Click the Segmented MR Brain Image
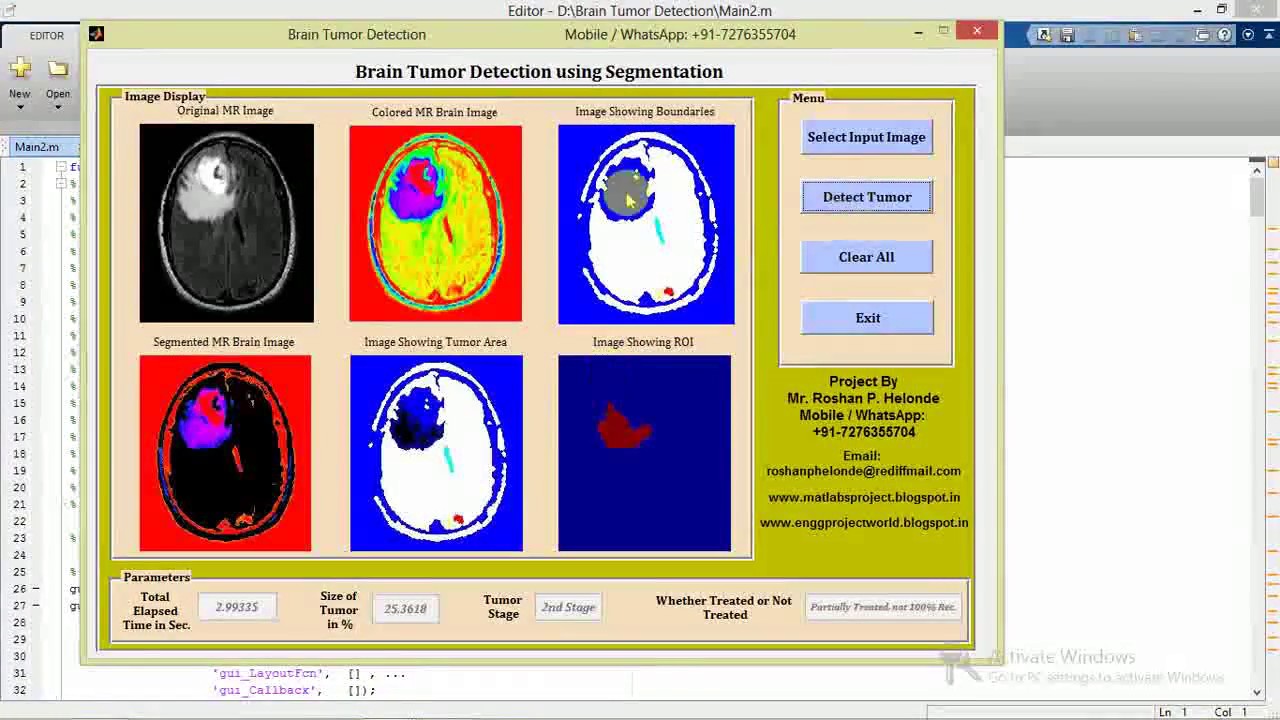 [x=225, y=453]
